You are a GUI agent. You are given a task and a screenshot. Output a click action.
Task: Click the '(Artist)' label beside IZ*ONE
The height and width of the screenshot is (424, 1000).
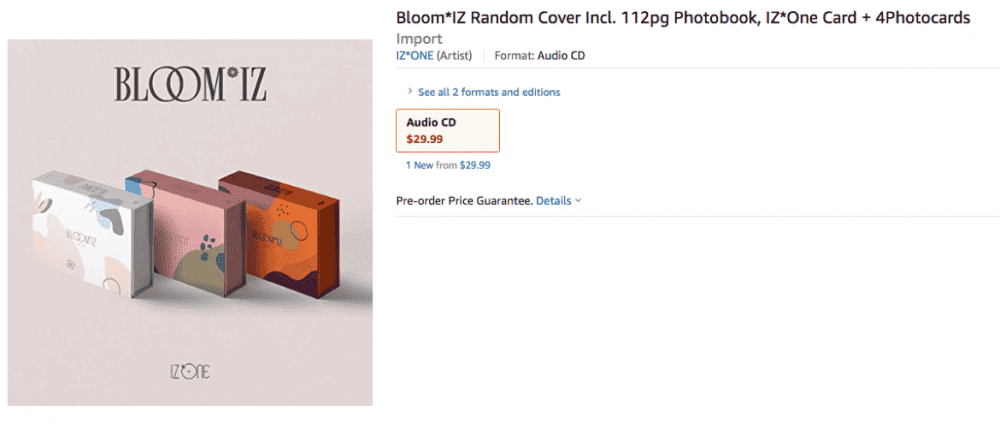pos(456,56)
